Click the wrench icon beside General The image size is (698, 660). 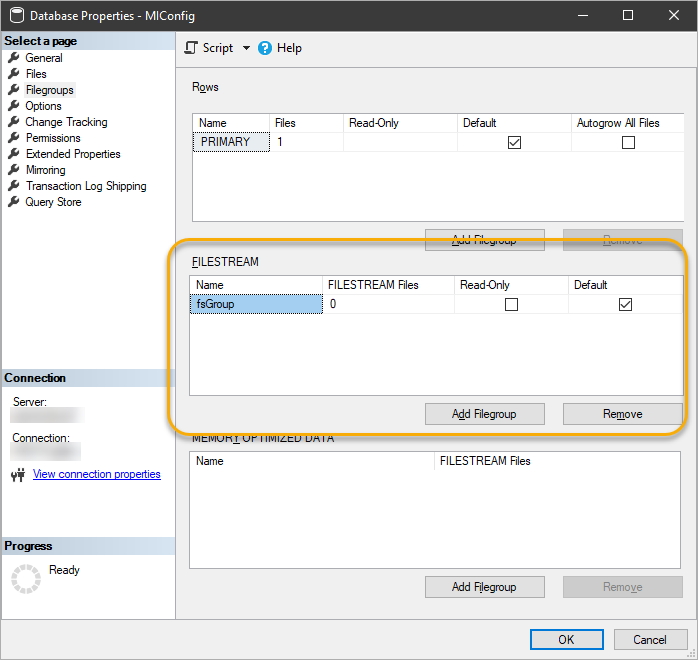coord(14,58)
